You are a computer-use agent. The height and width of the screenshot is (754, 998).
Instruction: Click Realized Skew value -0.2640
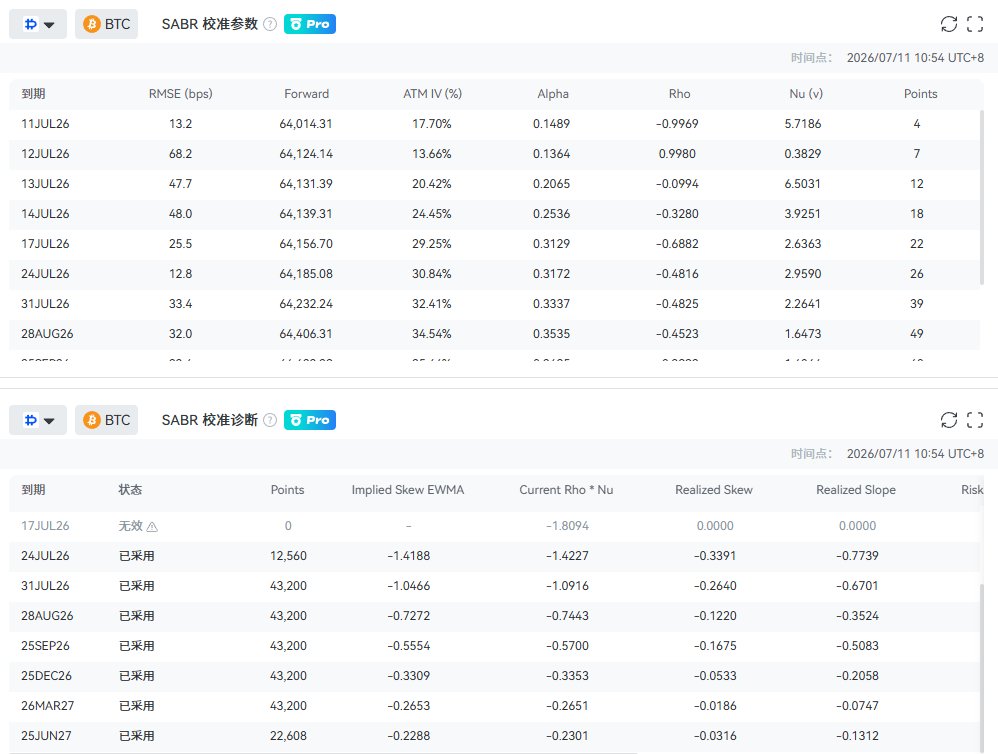[715, 586]
